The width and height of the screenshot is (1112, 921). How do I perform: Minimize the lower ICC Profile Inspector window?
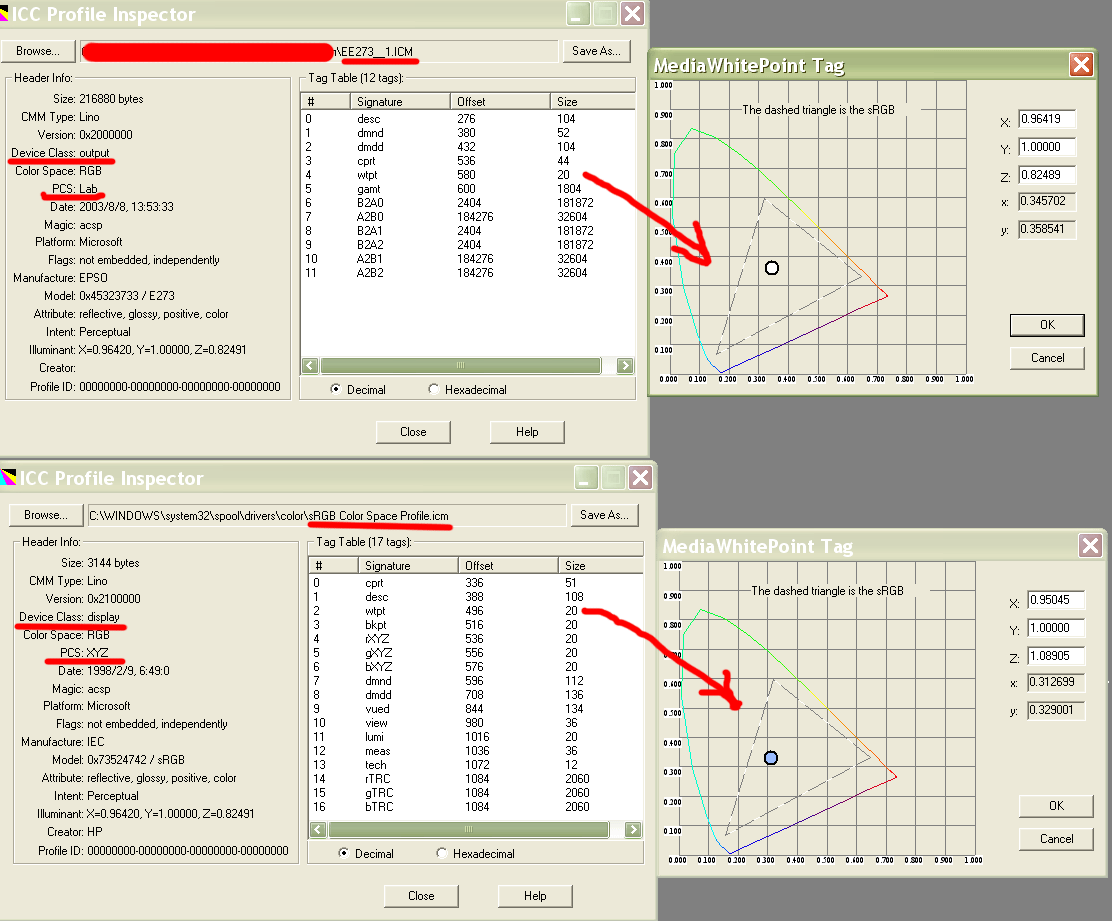(x=586, y=477)
